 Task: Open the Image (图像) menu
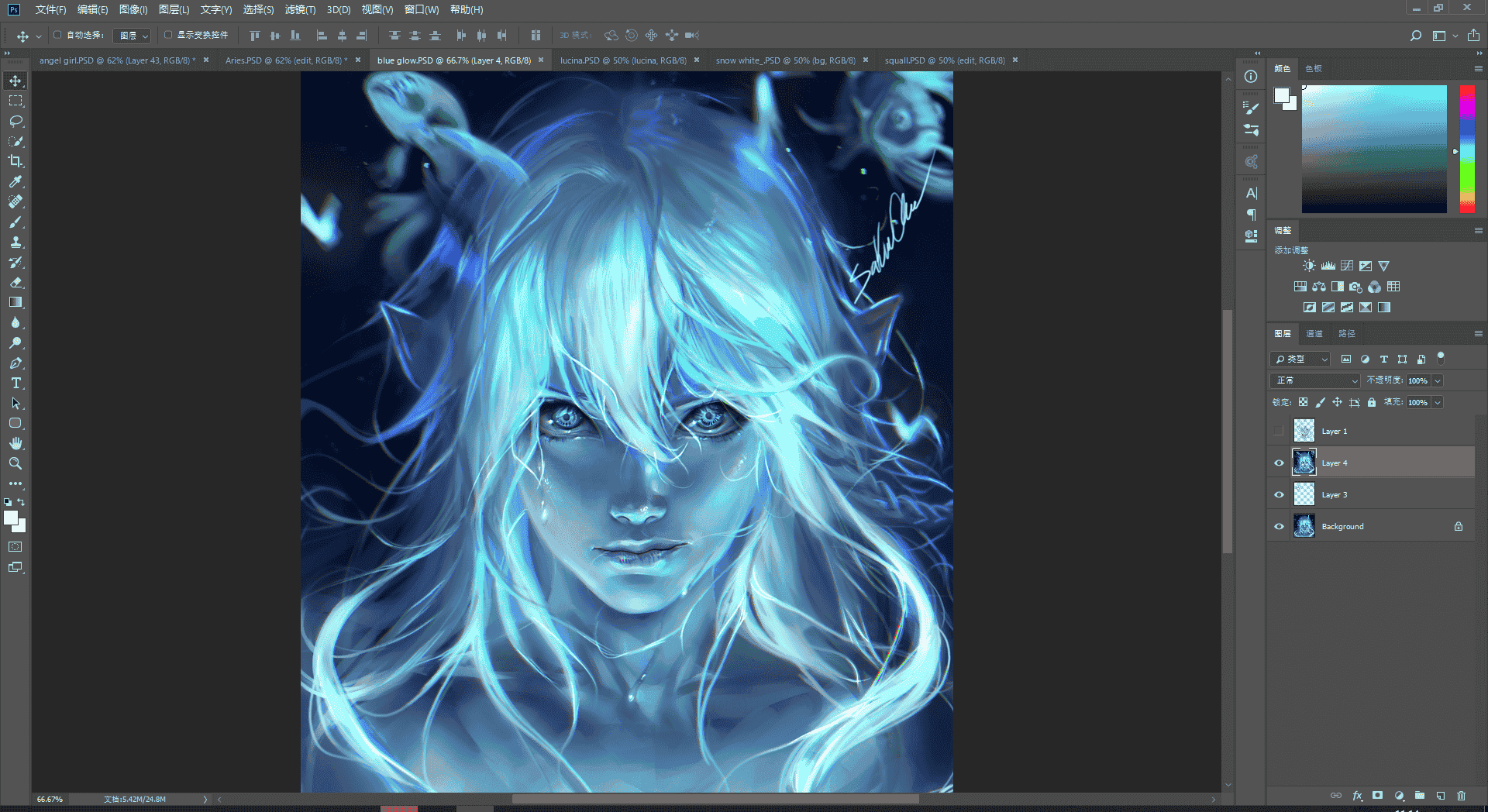coord(133,9)
